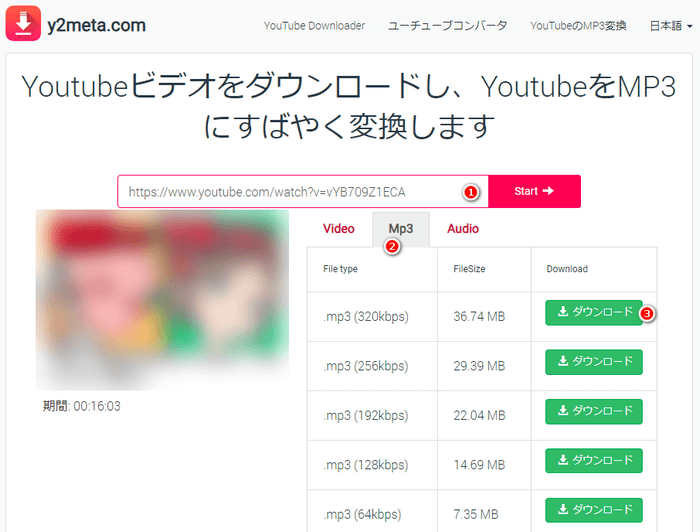Download the .mp3 64kbps file
This screenshot has width=700, height=532.
pos(594,510)
